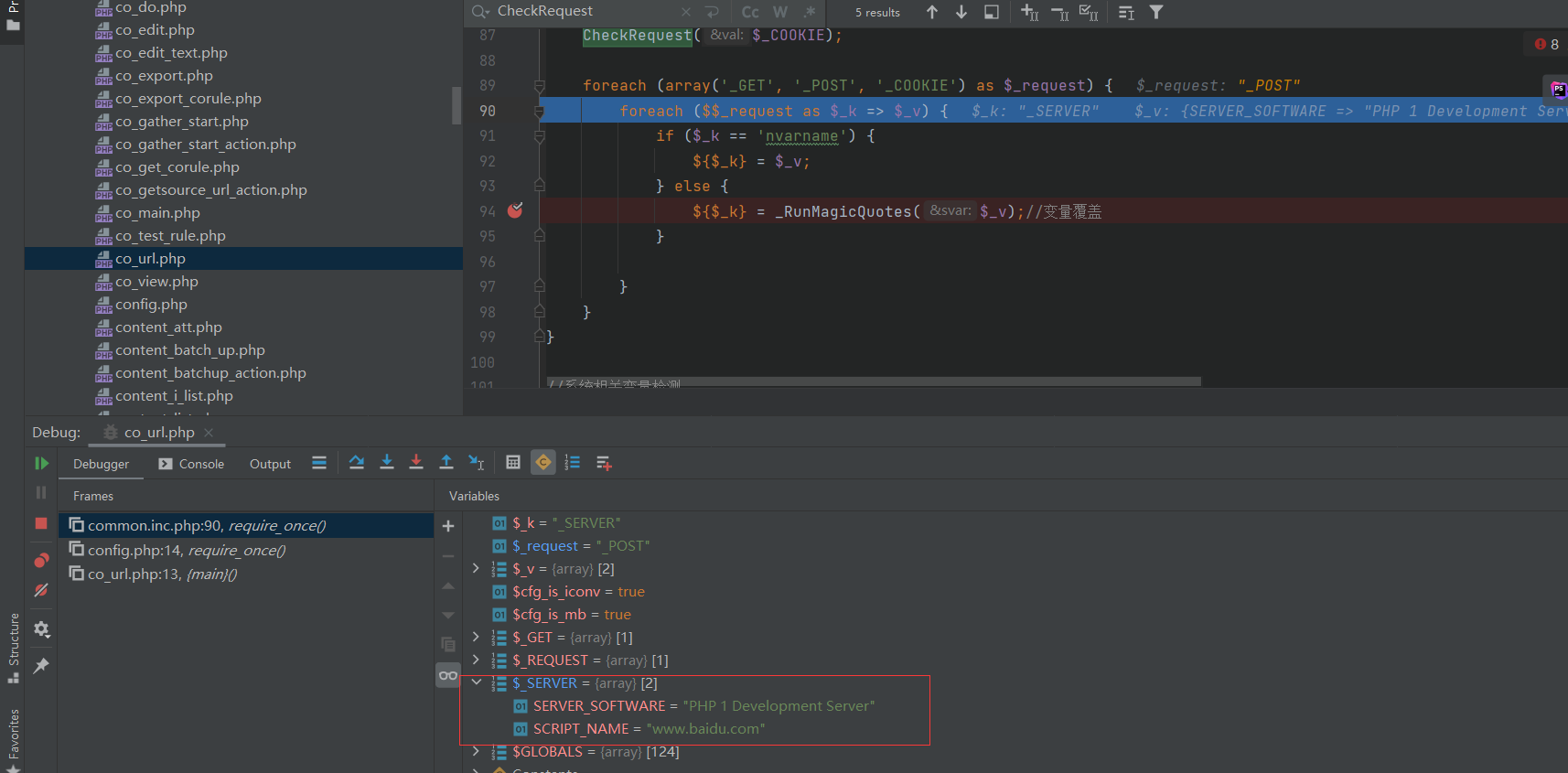
Task: Pause the debug session
Action: click(41, 493)
